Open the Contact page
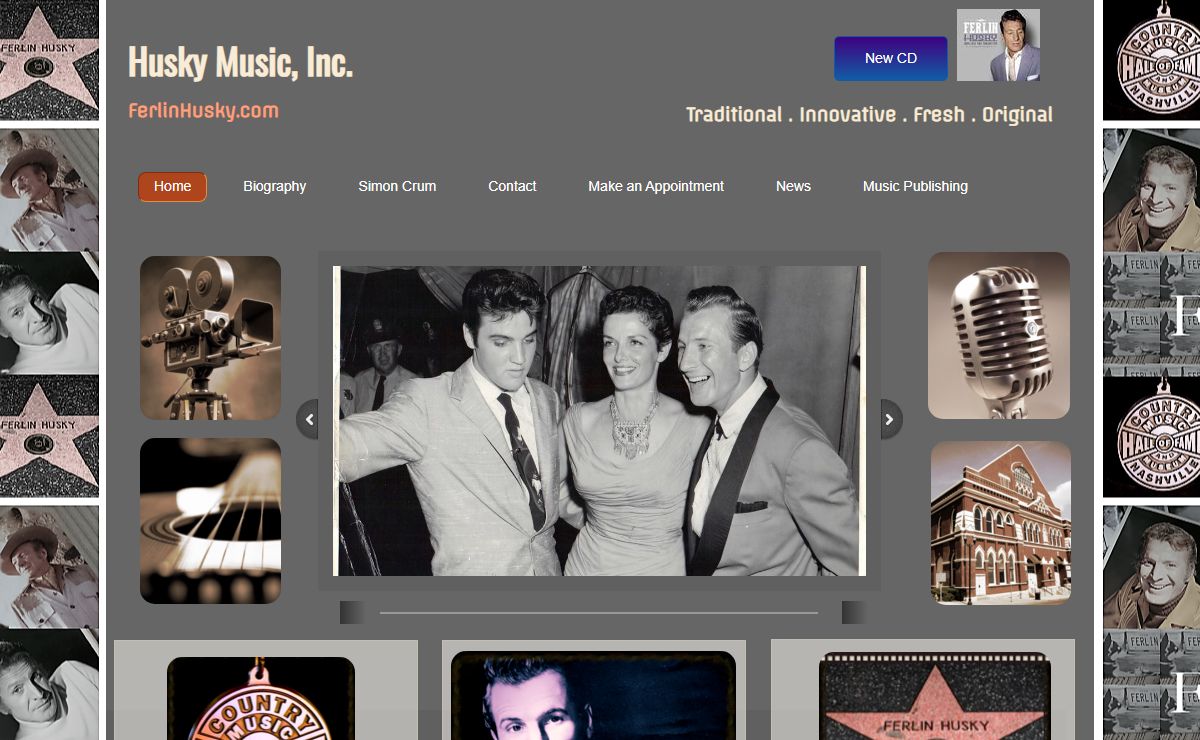Image resolution: width=1200 pixels, height=740 pixels. click(x=512, y=186)
